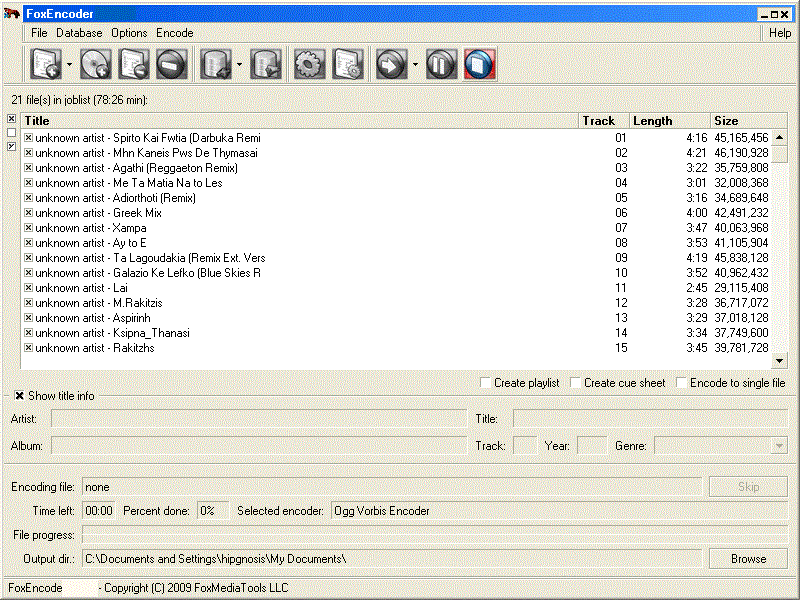Screen dimensions: 800x600
Task: Open dropdown arrow beside add files icon
Action: [69, 65]
